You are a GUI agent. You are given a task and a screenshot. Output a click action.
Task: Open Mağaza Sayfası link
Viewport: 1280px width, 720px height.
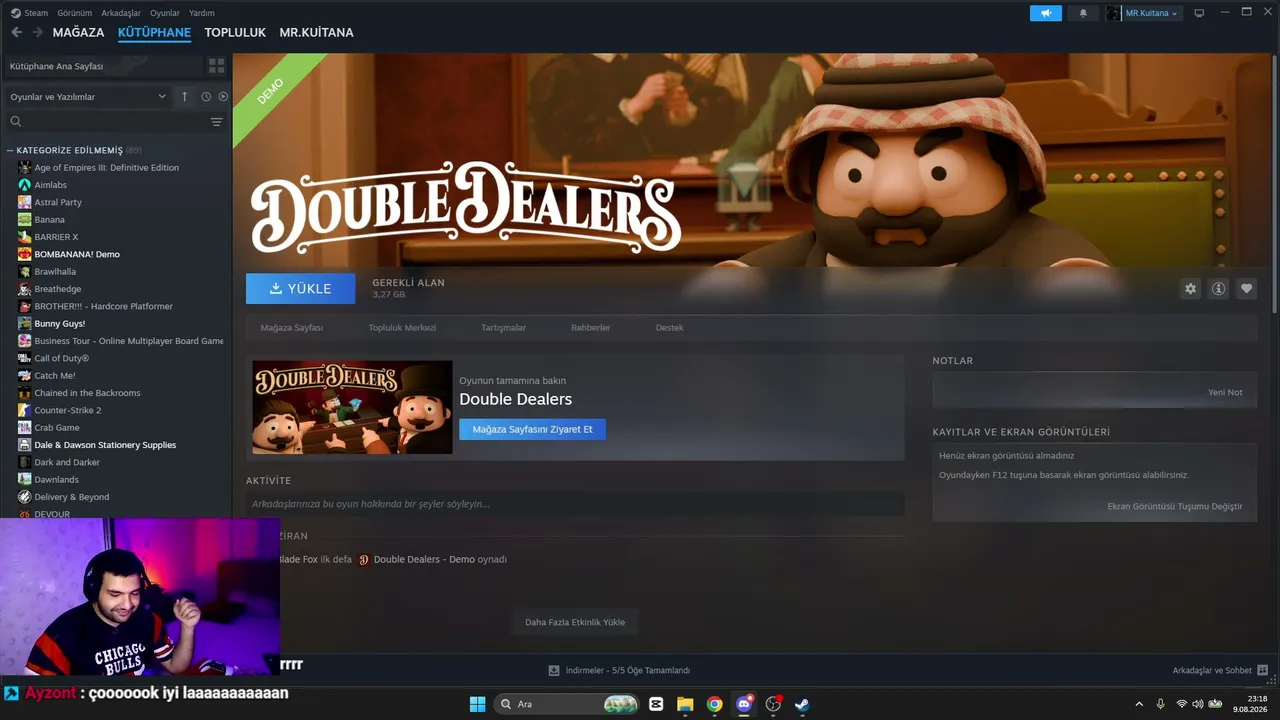tap(291, 327)
